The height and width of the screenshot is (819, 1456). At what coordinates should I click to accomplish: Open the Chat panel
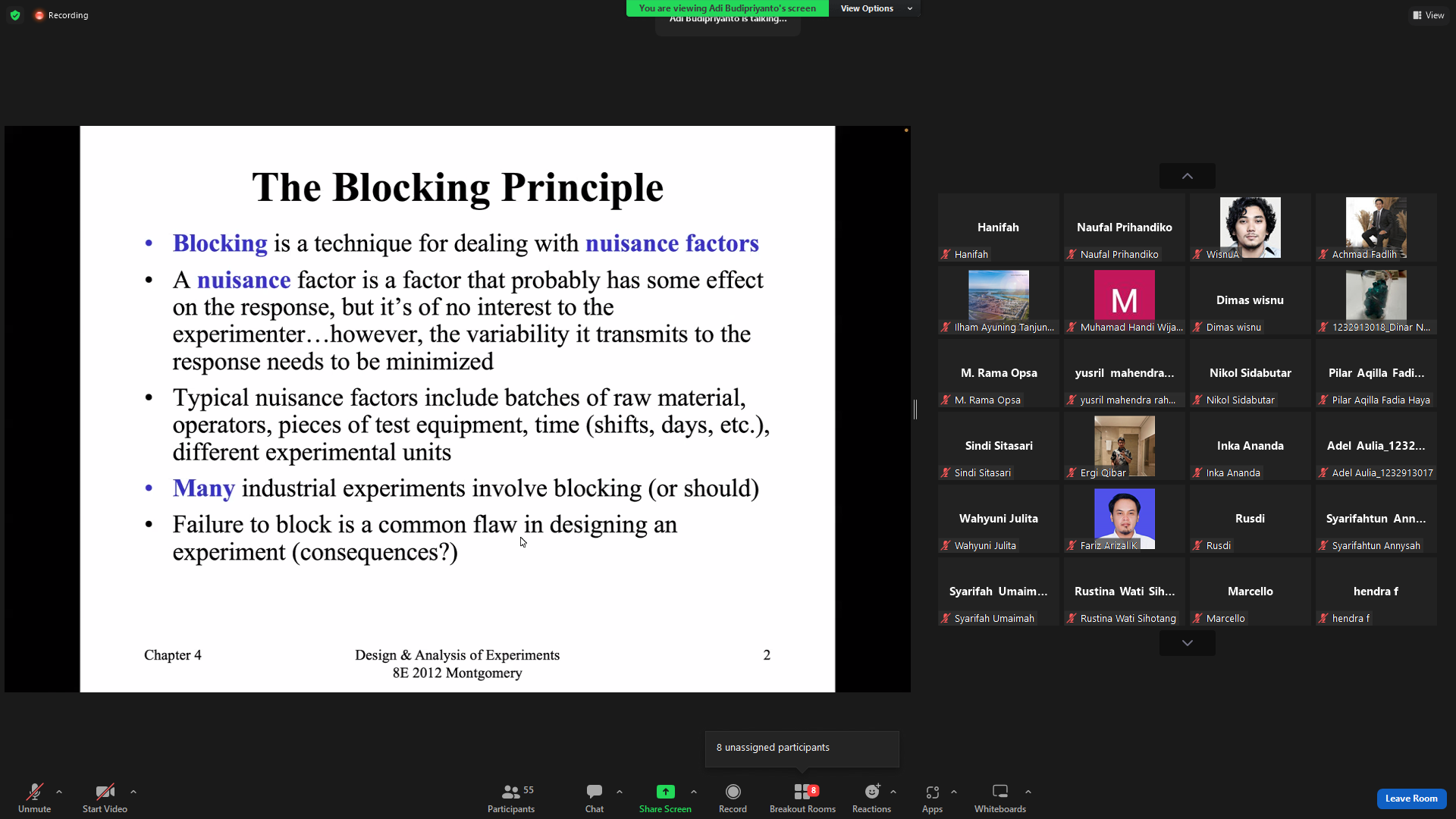point(595,798)
